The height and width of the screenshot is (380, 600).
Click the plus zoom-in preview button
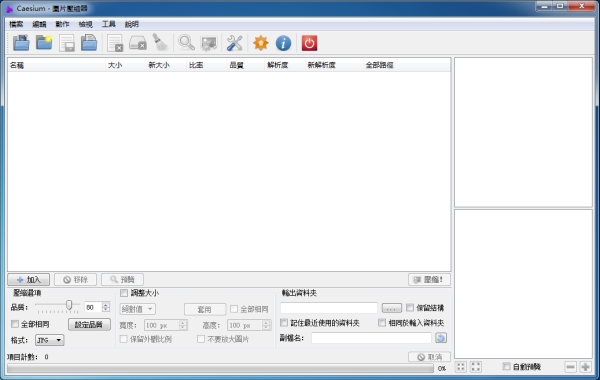585,367
